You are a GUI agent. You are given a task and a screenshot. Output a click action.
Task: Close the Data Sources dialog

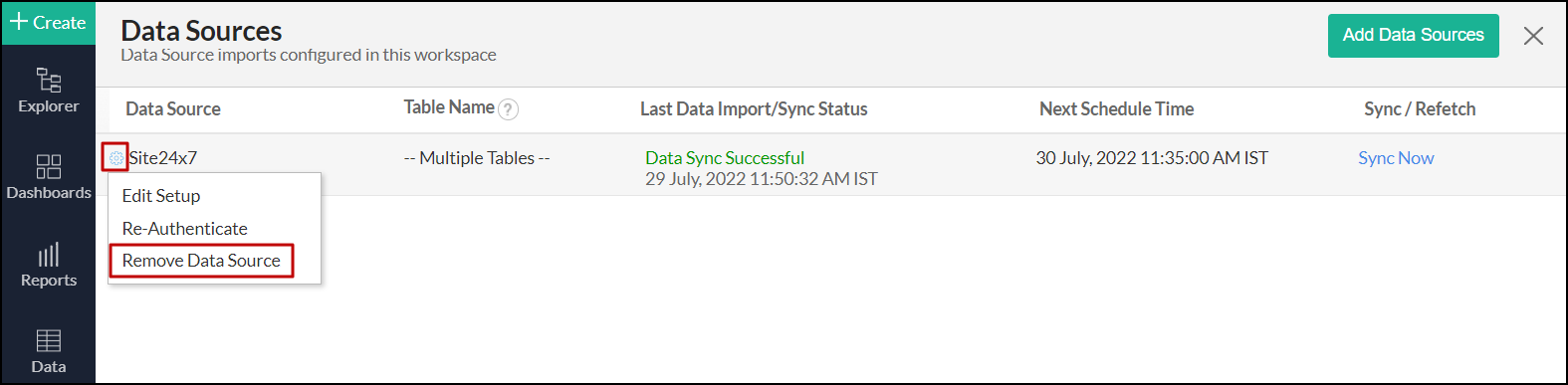click(x=1533, y=36)
